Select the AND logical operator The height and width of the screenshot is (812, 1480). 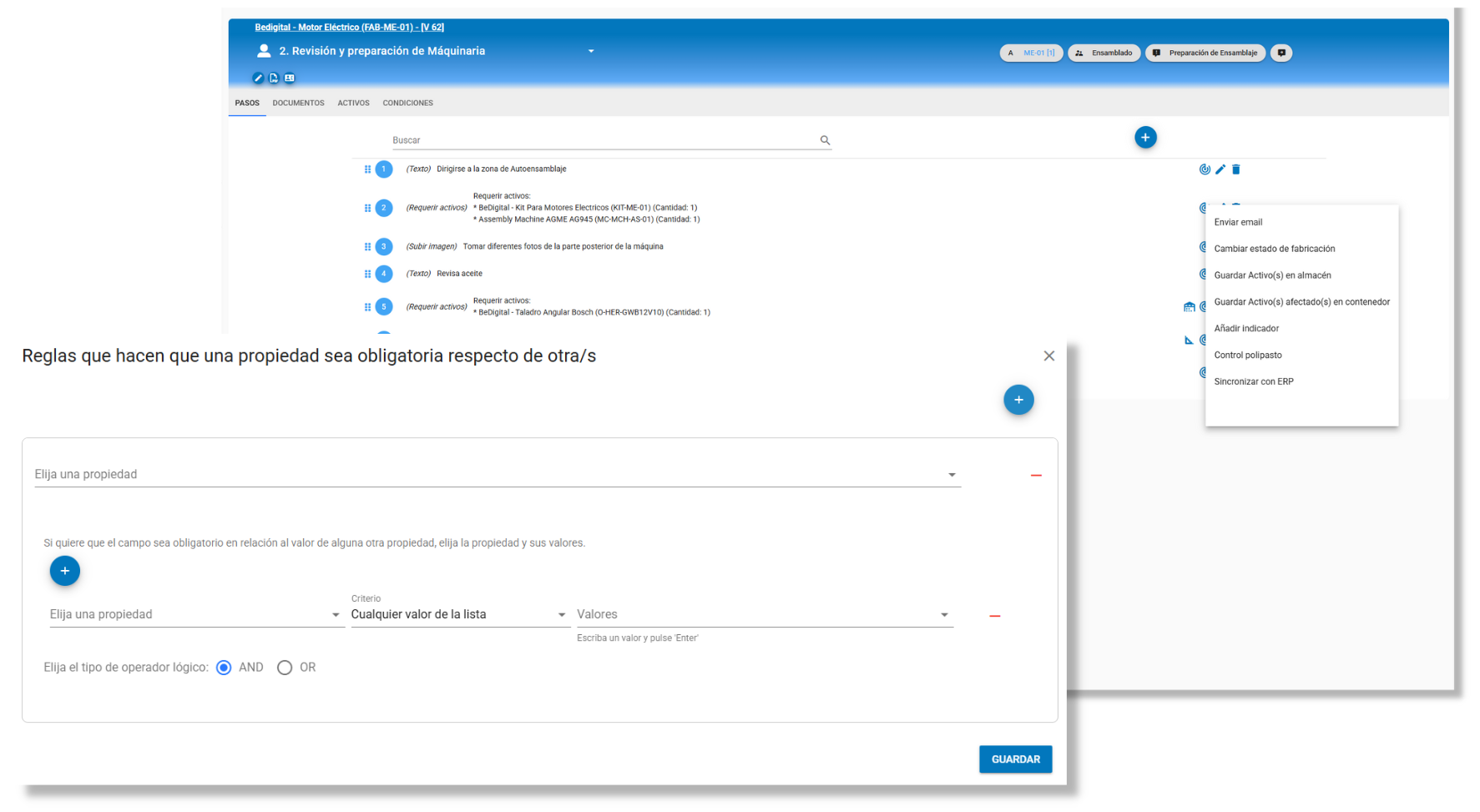[224, 668]
